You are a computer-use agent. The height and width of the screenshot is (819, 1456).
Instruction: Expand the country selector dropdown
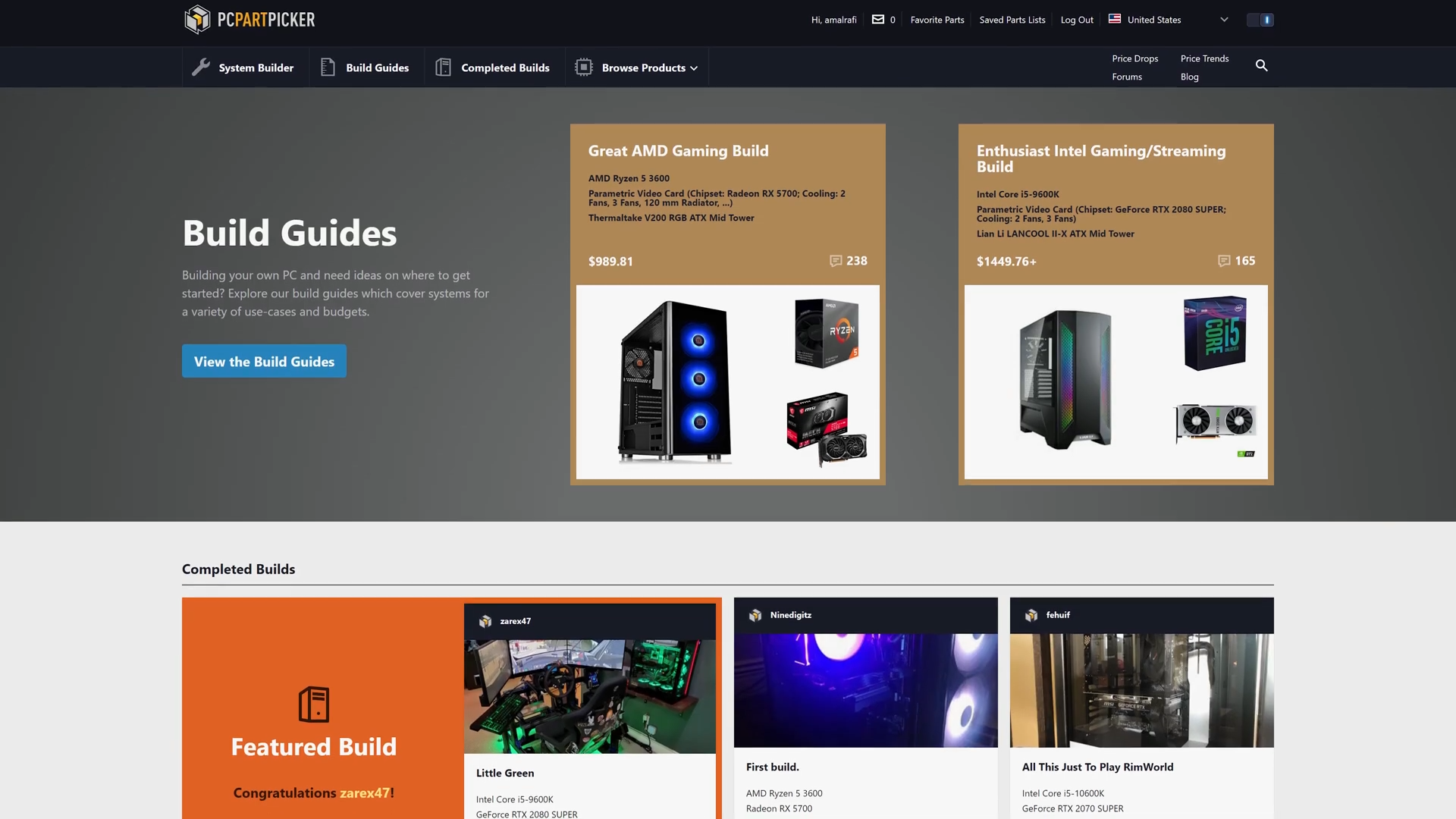(x=1223, y=20)
